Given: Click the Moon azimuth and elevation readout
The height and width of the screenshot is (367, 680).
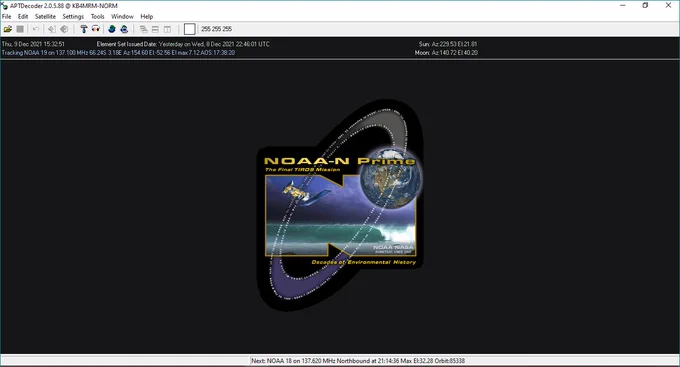Looking at the screenshot, I should (x=446, y=52).
